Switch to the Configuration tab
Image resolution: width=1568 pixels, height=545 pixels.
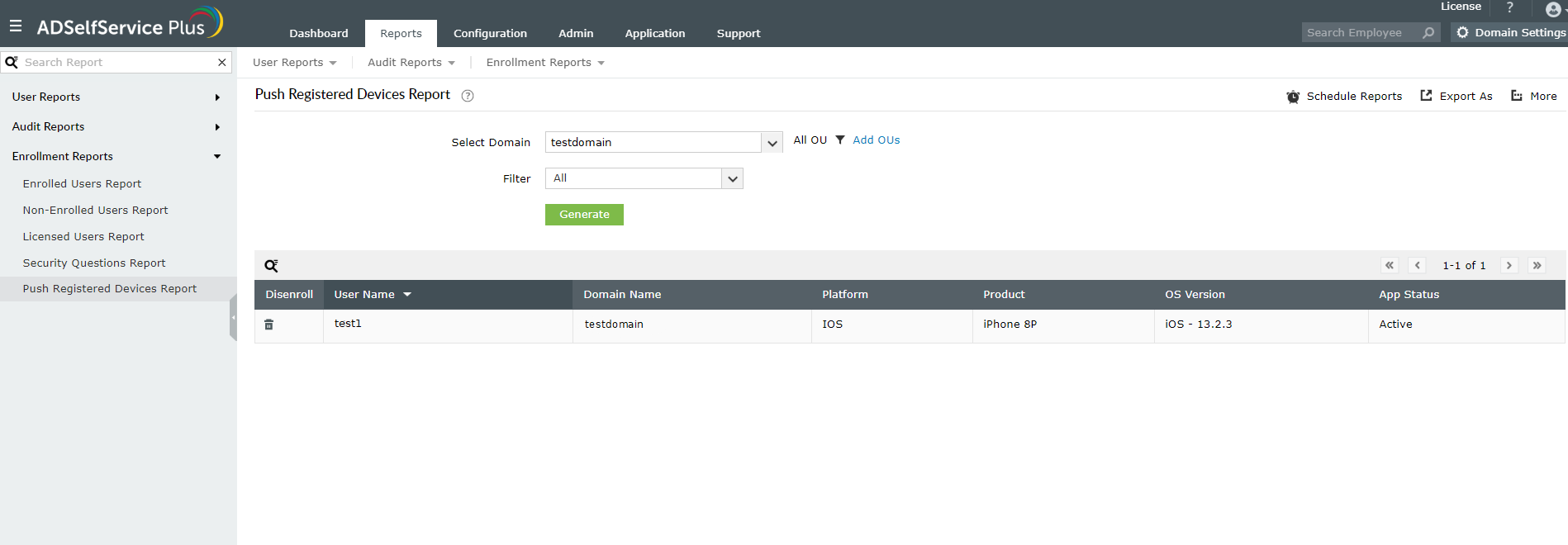(x=490, y=34)
